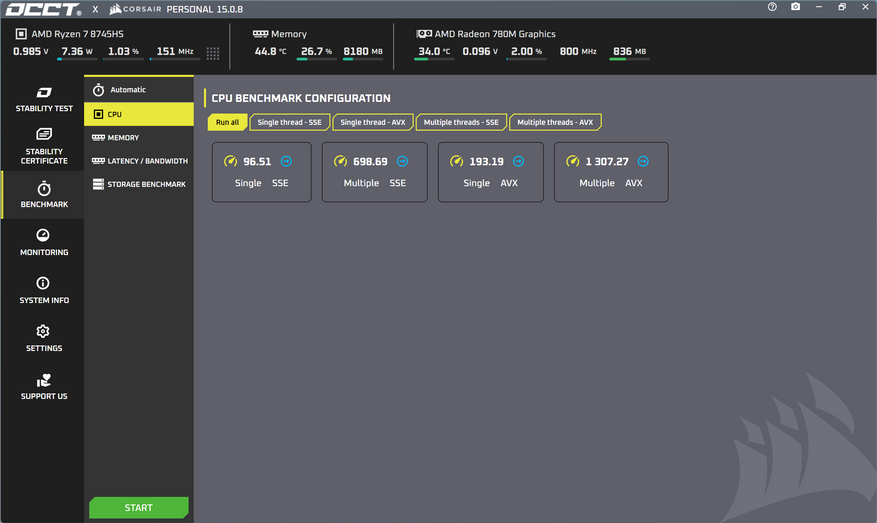Click the CPU clock 151 MHz reading
This screenshot has width=877, height=523.
(175, 51)
